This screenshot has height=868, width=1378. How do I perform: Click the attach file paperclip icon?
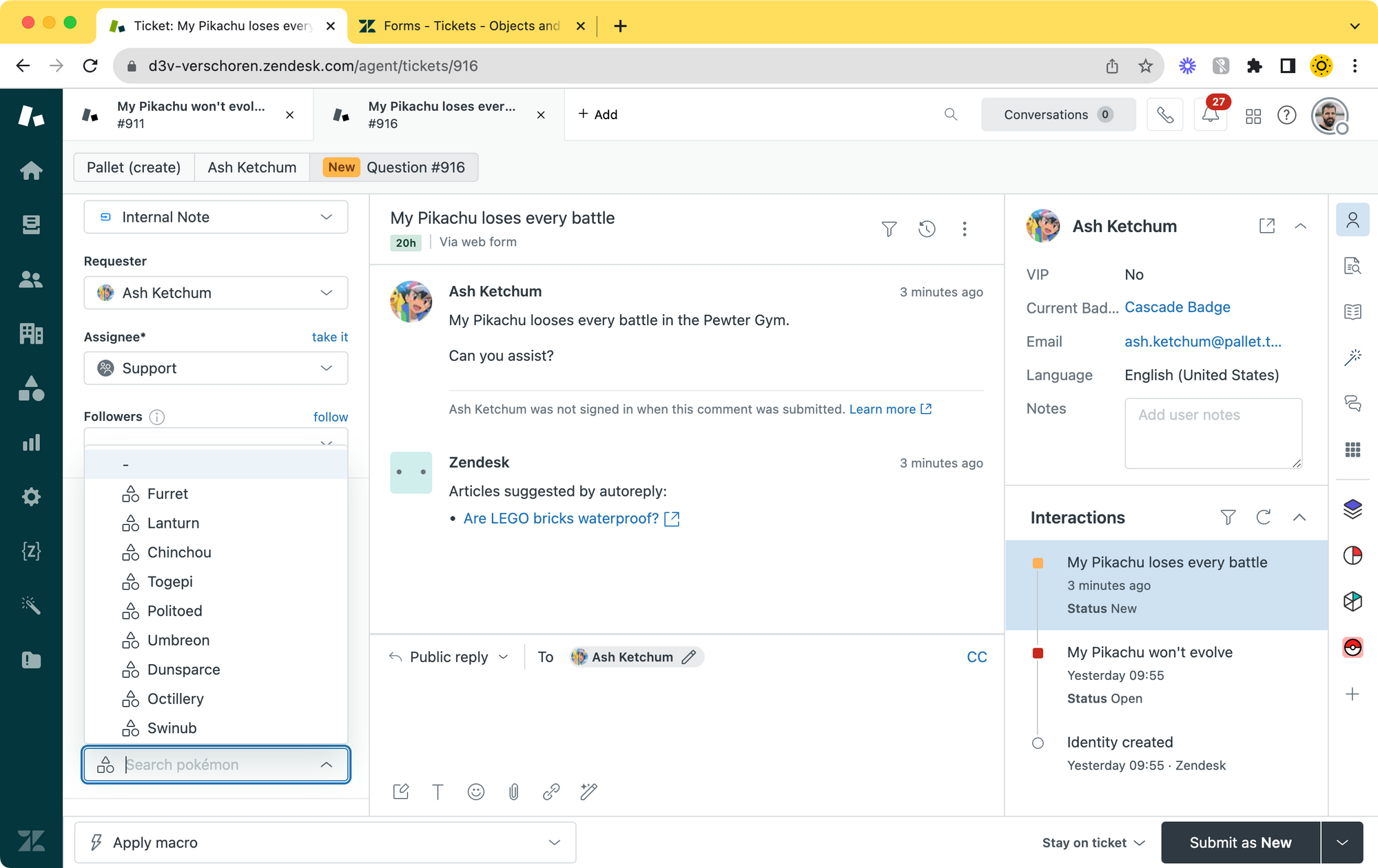pos(513,792)
